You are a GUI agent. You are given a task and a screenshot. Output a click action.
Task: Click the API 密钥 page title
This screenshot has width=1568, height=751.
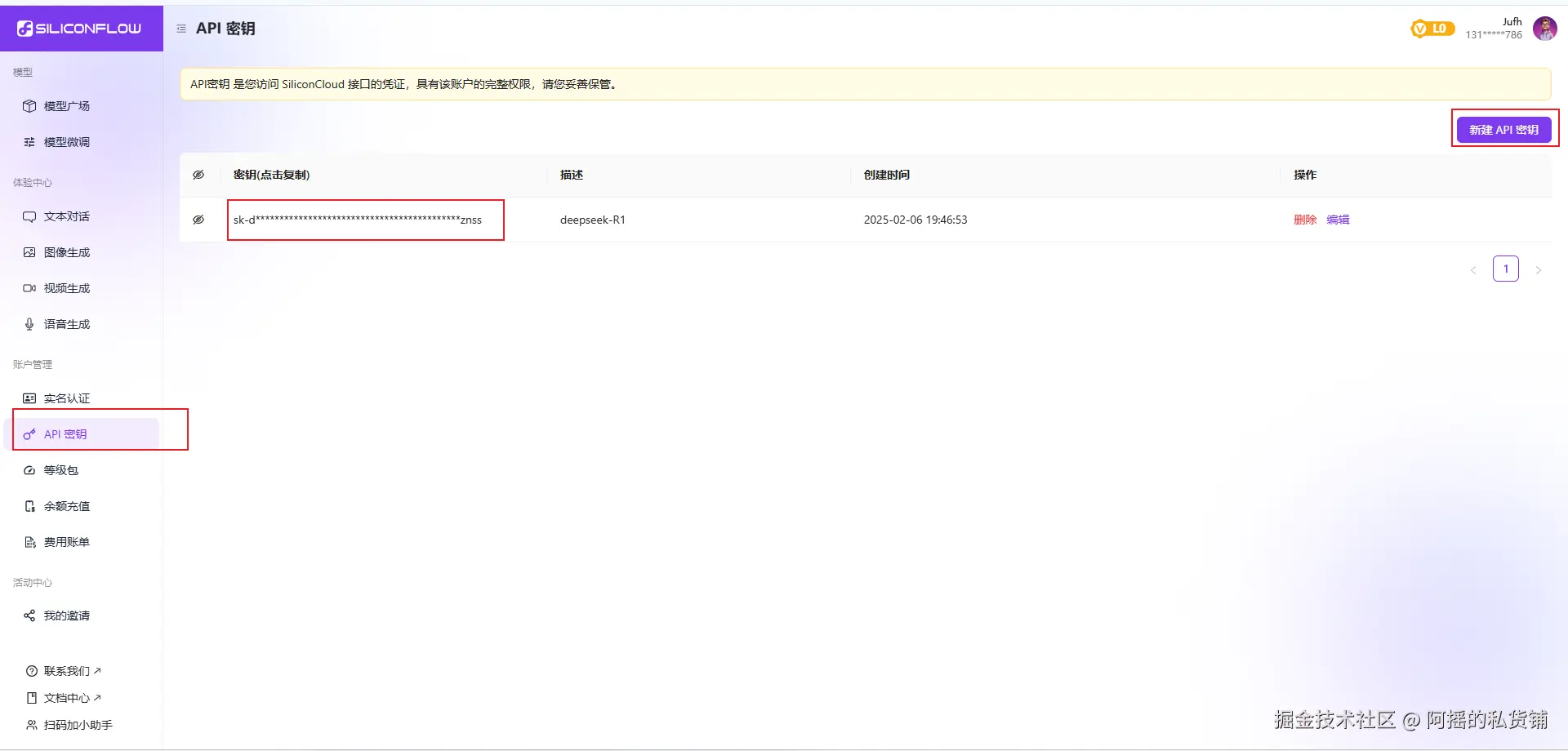[x=225, y=29]
